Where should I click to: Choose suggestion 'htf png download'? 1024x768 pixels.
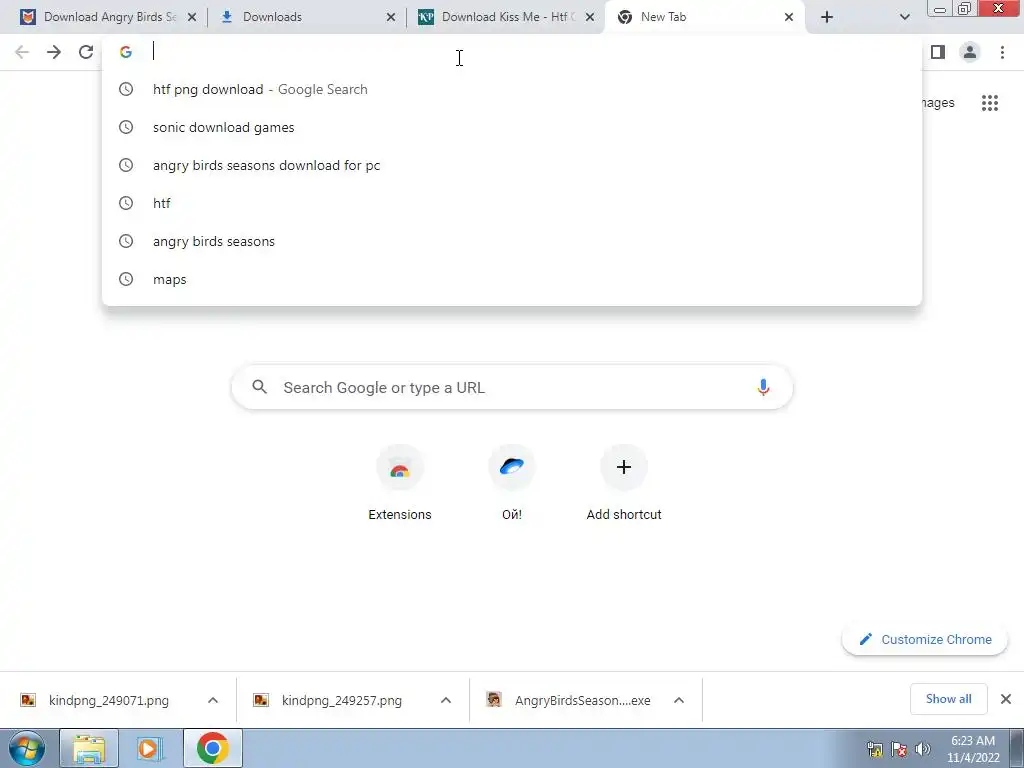coord(512,89)
